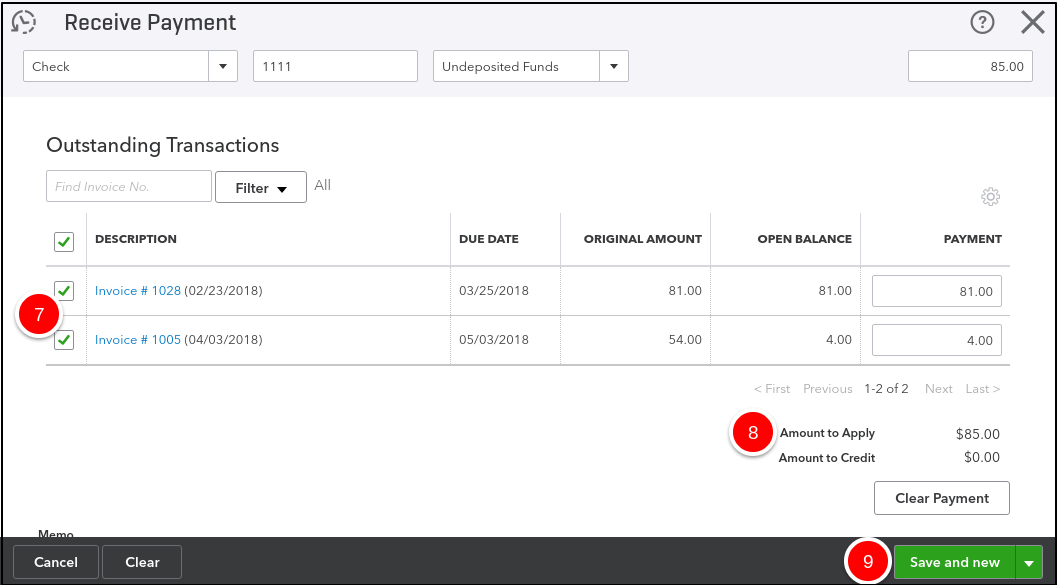
Task: Expand the Save and new arrow menu
Action: point(1029,563)
